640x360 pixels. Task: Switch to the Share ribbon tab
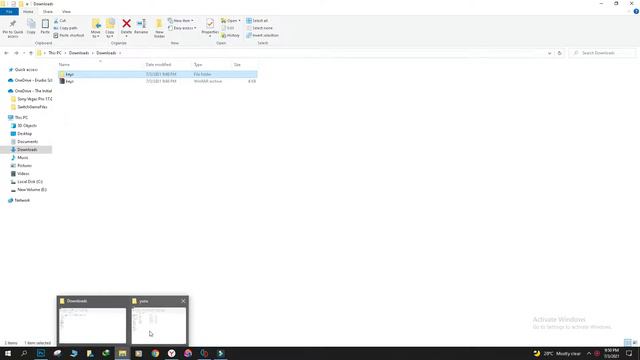click(48, 12)
